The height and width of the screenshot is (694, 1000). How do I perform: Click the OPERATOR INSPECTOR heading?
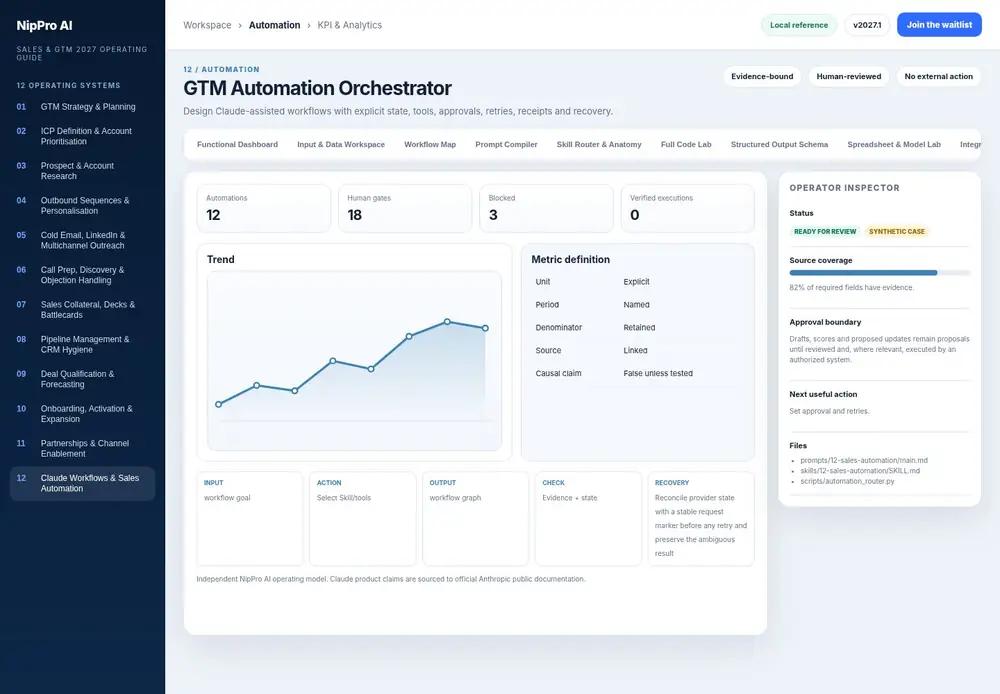point(844,188)
